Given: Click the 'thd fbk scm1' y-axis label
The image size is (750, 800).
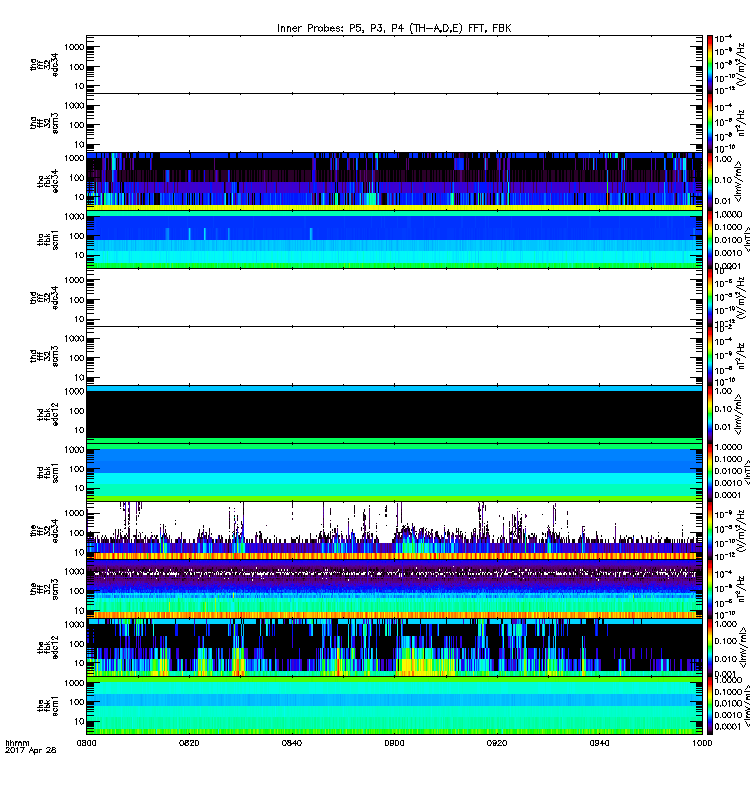Looking at the screenshot, I should 48,472.
